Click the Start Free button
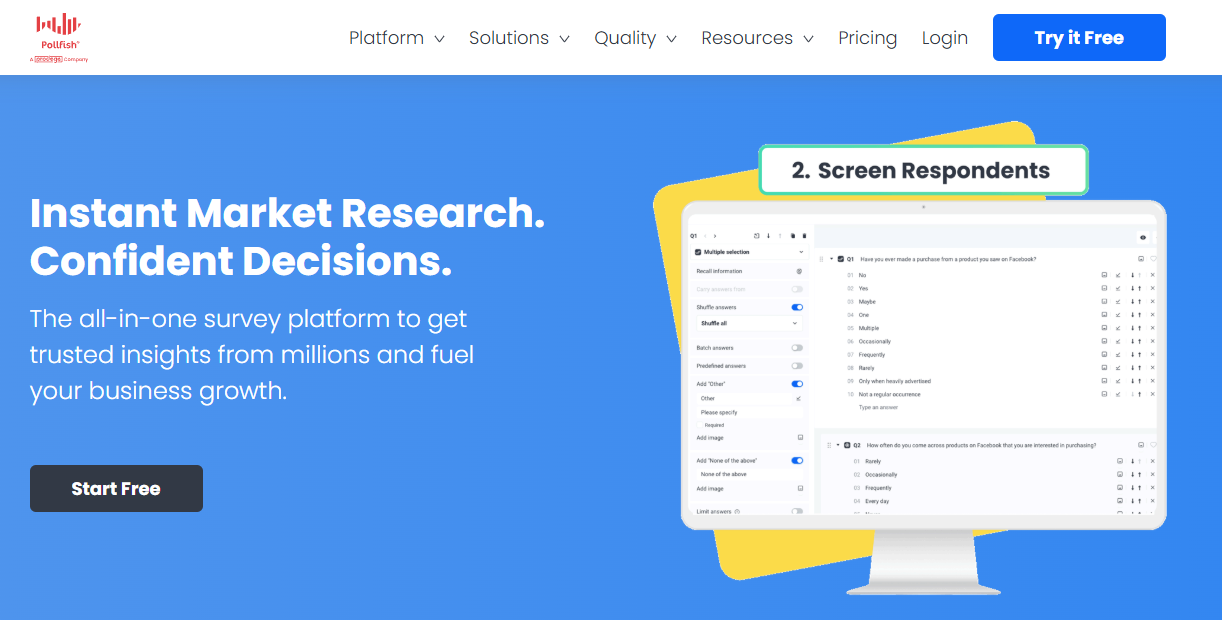 (x=116, y=488)
